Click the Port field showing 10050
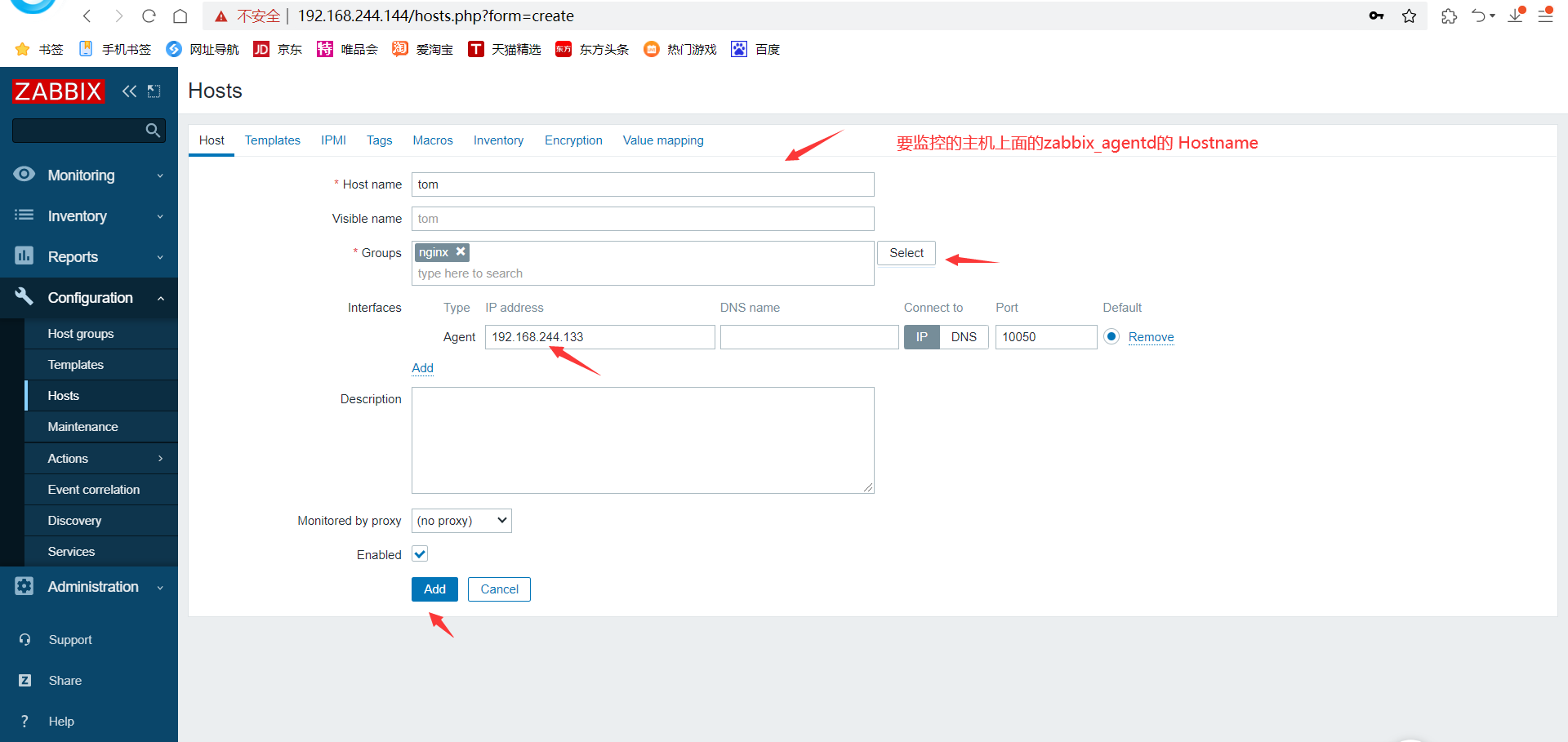The height and width of the screenshot is (742, 1568). [1046, 337]
